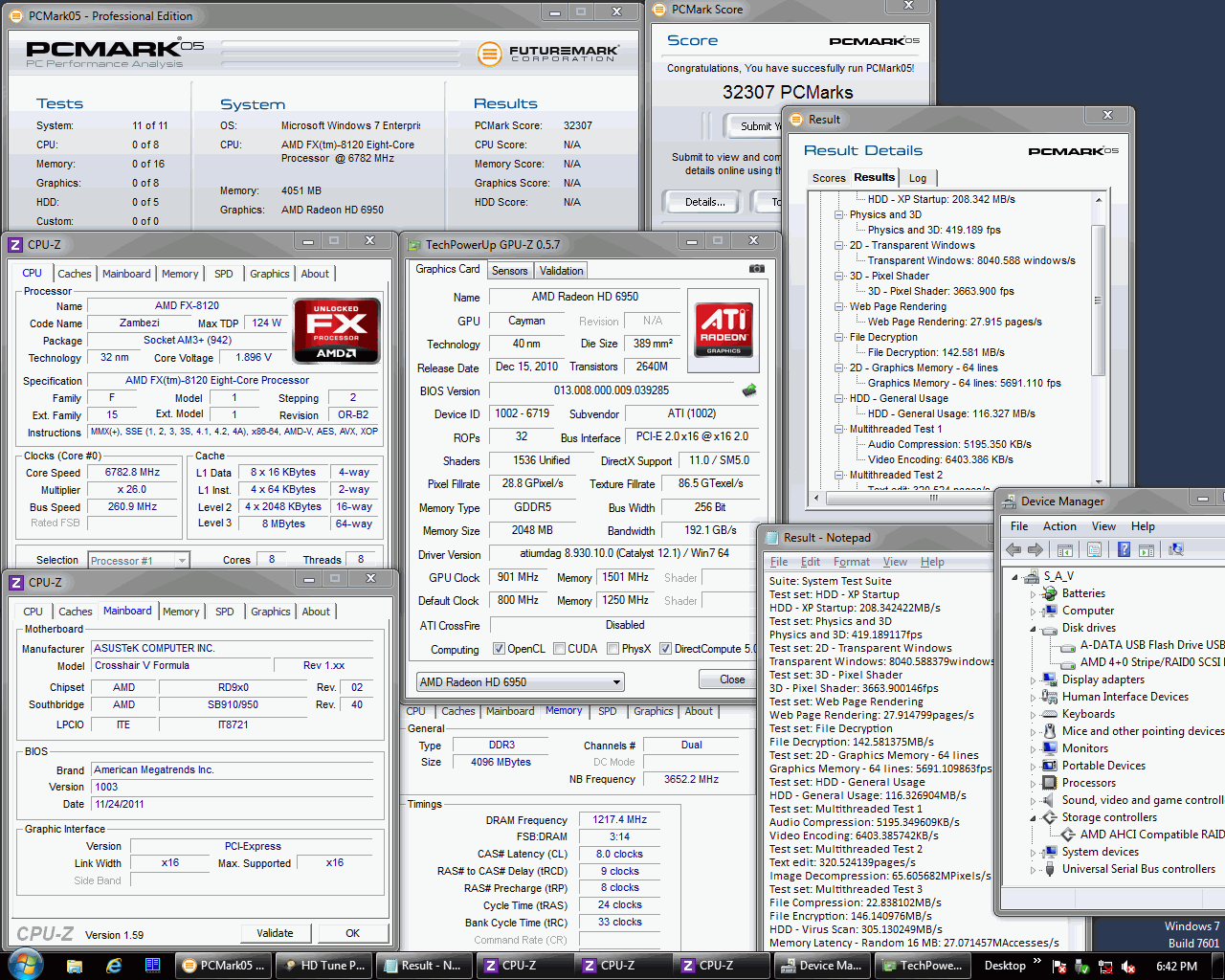This screenshot has width=1225, height=980.
Task: Open the Processor #1 selection dropdown in CPU-Z
Action: pyautogui.click(x=139, y=560)
